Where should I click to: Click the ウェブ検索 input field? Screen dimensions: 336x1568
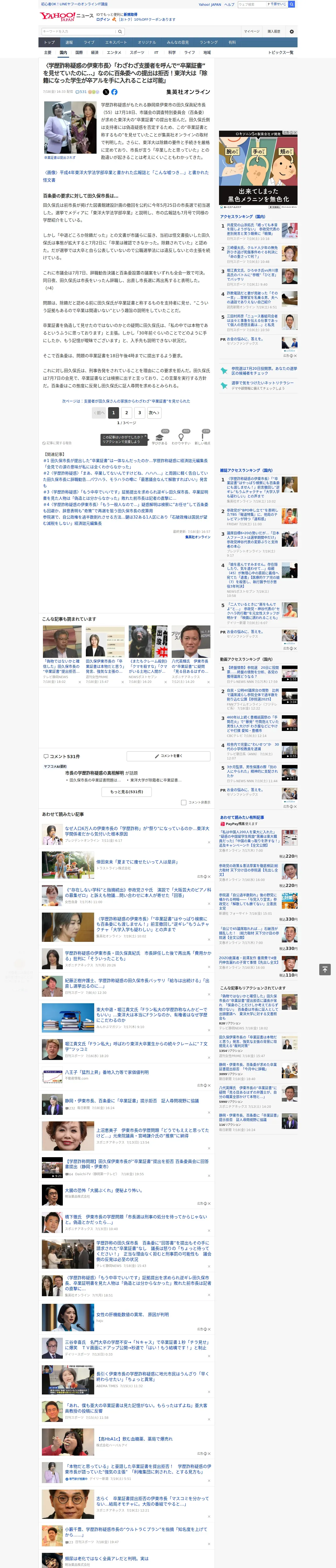click(x=251, y=4)
